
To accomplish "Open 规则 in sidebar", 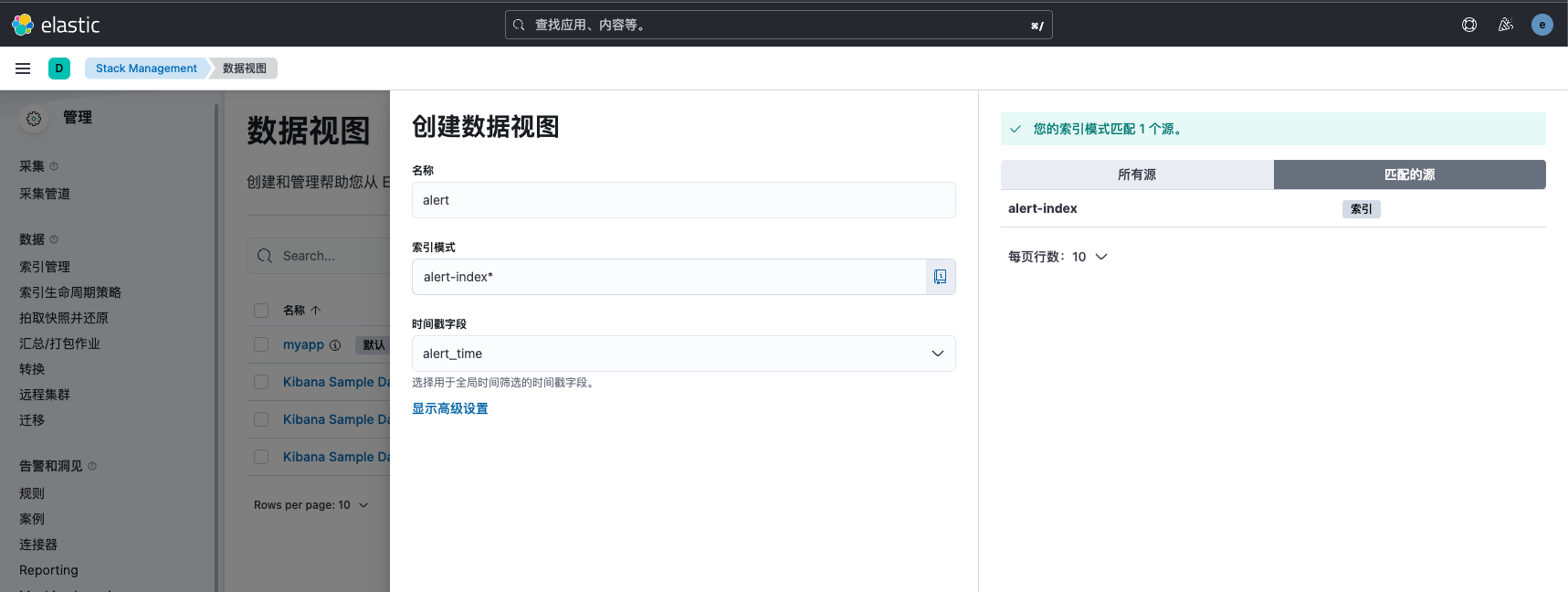I will tap(32, 493).
